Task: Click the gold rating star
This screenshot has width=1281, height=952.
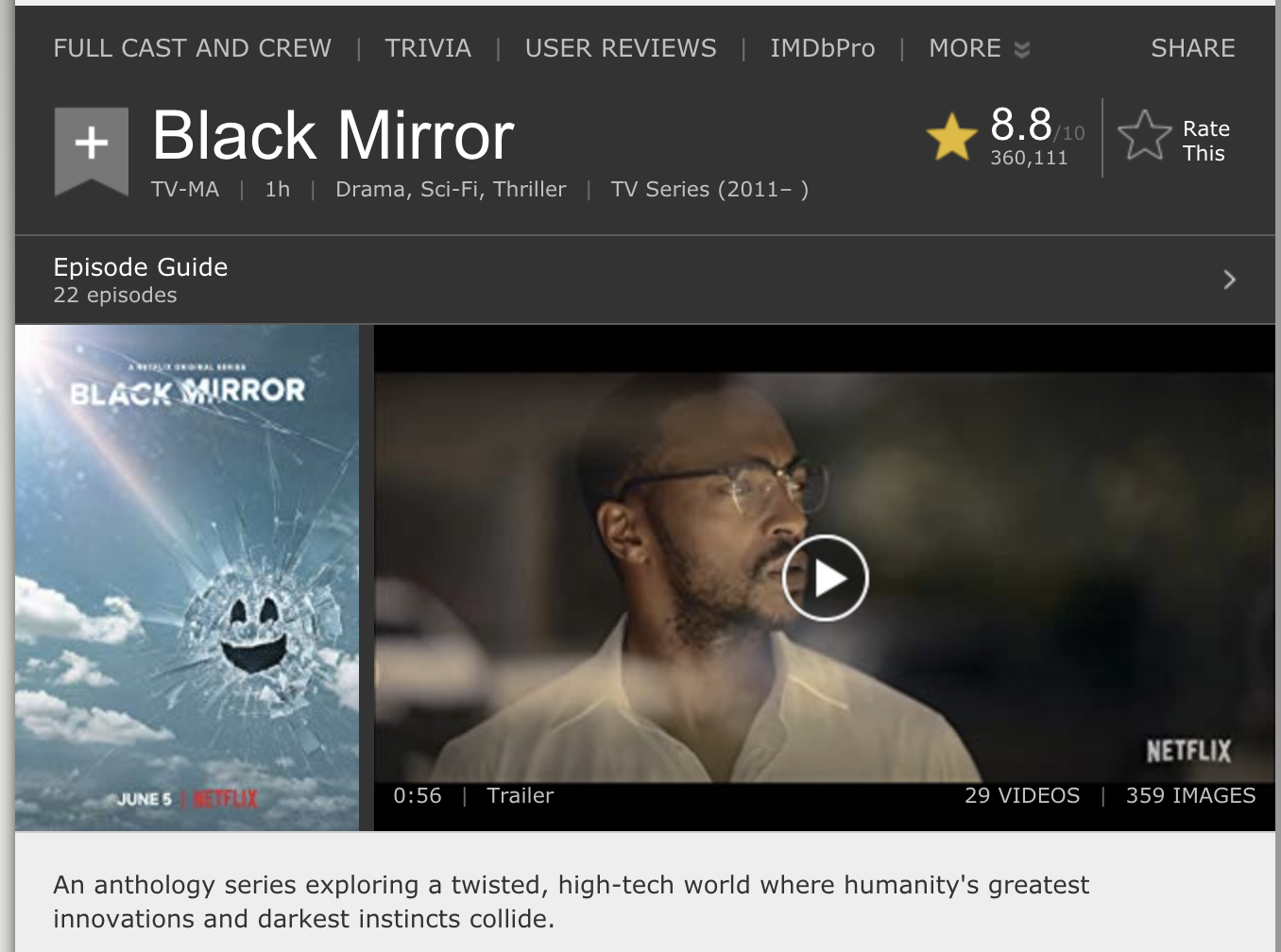Action: (951, 136)
